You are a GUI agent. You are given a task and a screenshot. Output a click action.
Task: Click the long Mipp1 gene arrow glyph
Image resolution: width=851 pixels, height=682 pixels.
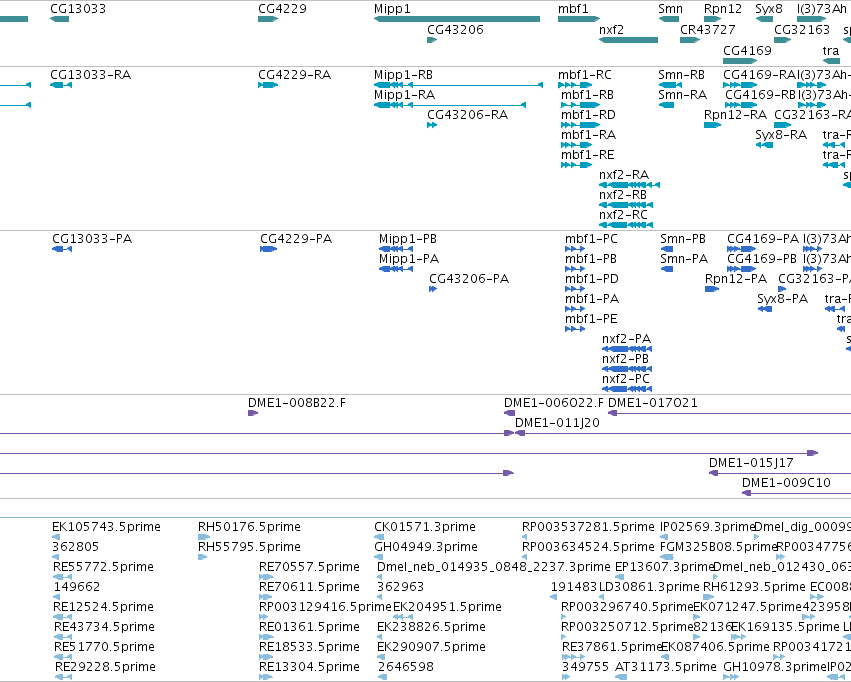(457, 20)
